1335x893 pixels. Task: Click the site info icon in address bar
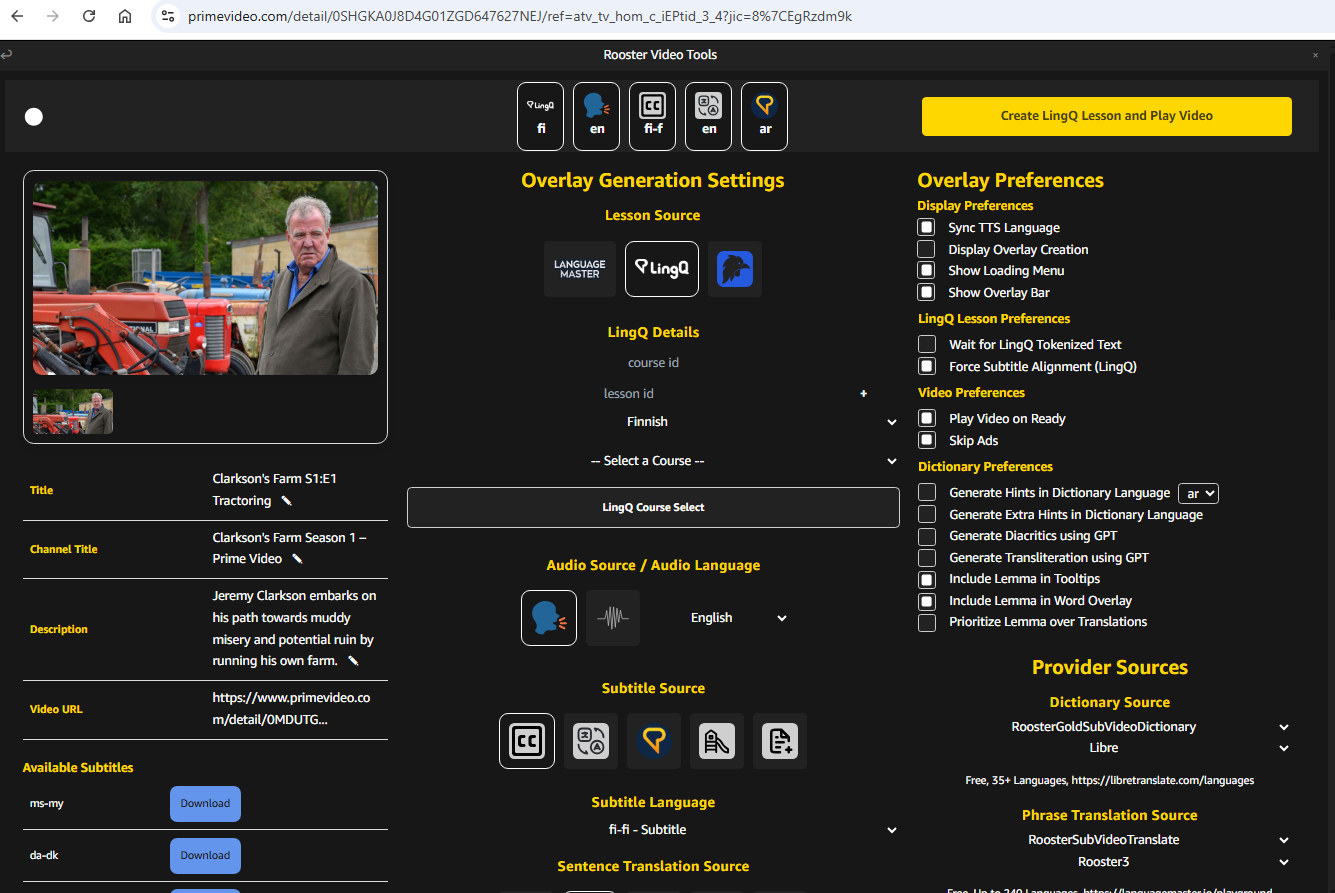pos(168,16)
